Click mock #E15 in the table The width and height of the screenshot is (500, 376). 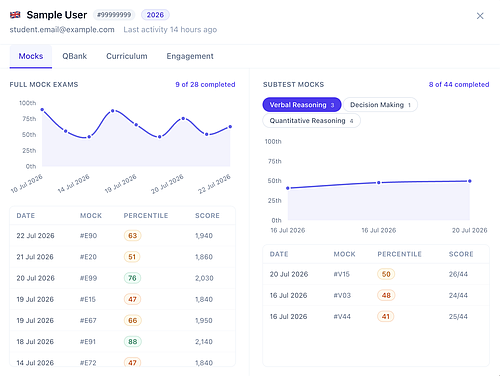point(88,299)
